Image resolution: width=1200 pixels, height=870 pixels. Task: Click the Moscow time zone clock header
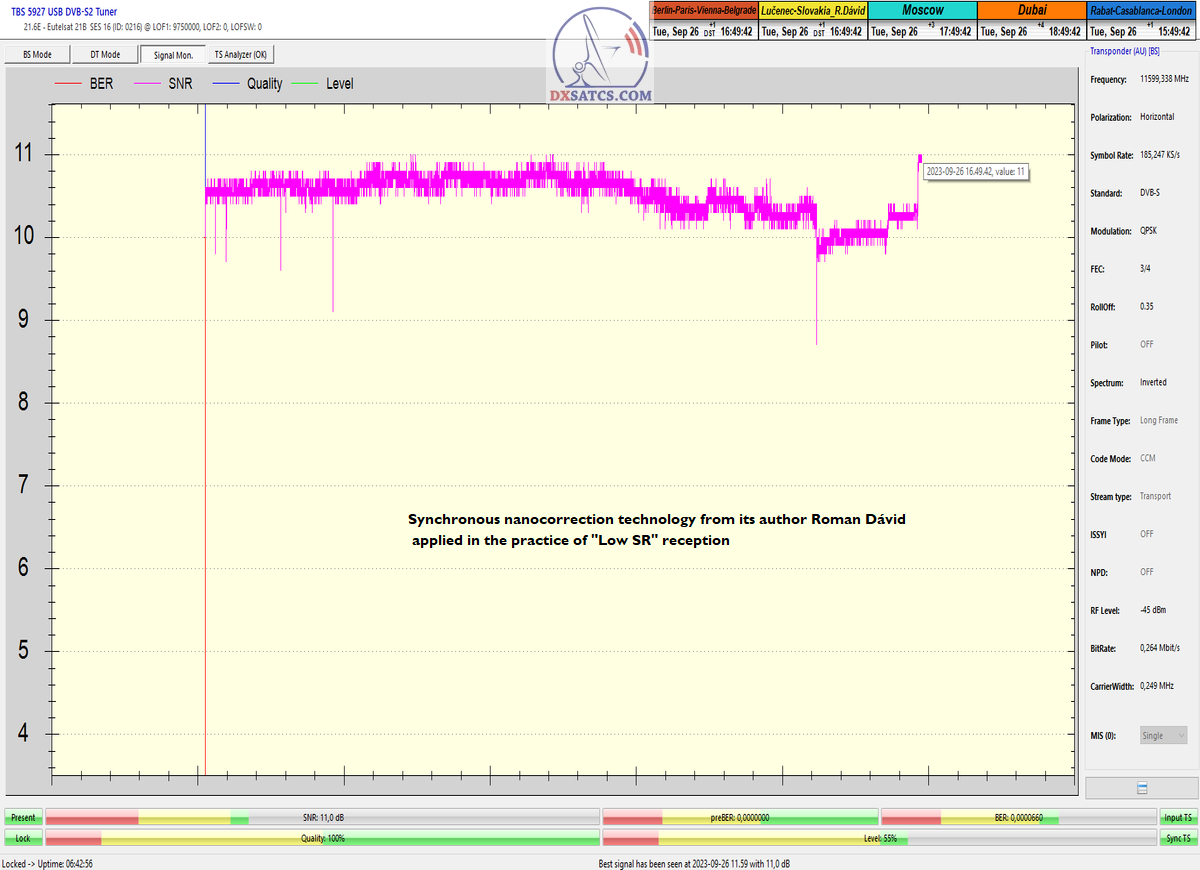pyautogui.click(x=921, y=10)
